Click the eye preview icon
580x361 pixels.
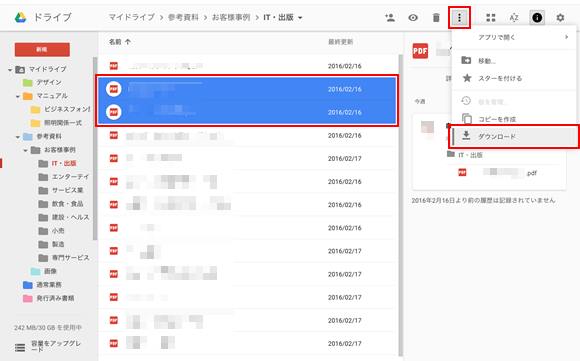[413, 17]
